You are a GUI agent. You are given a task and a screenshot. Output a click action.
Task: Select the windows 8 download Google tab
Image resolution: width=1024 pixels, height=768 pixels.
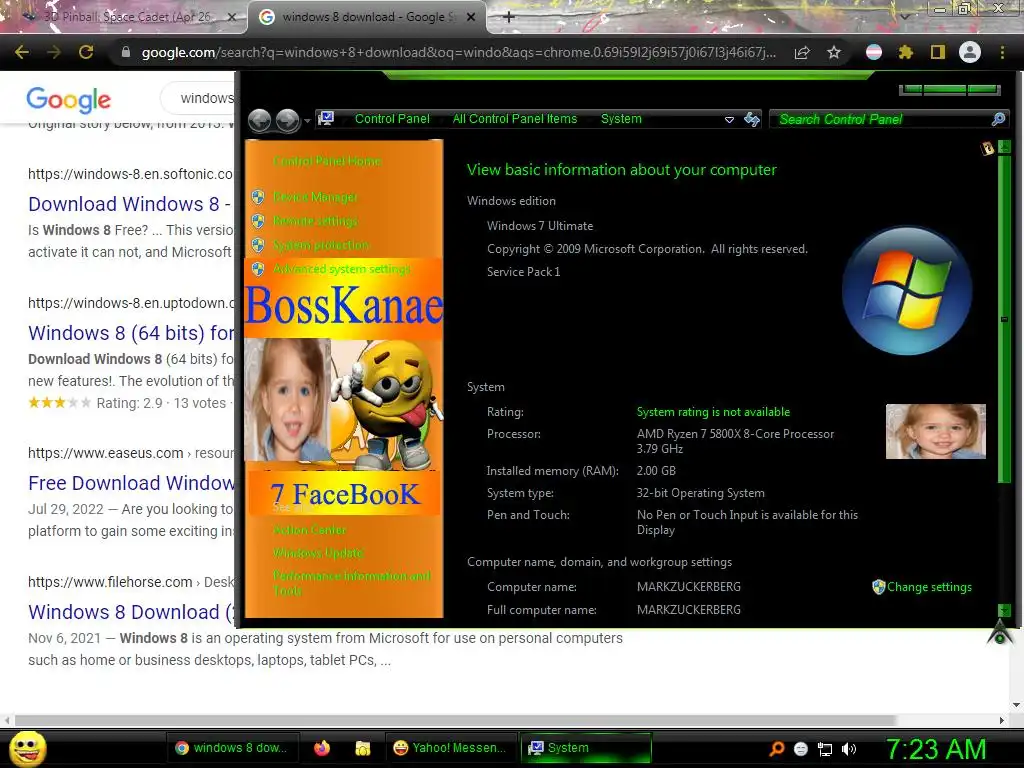[x=368, y=16]
